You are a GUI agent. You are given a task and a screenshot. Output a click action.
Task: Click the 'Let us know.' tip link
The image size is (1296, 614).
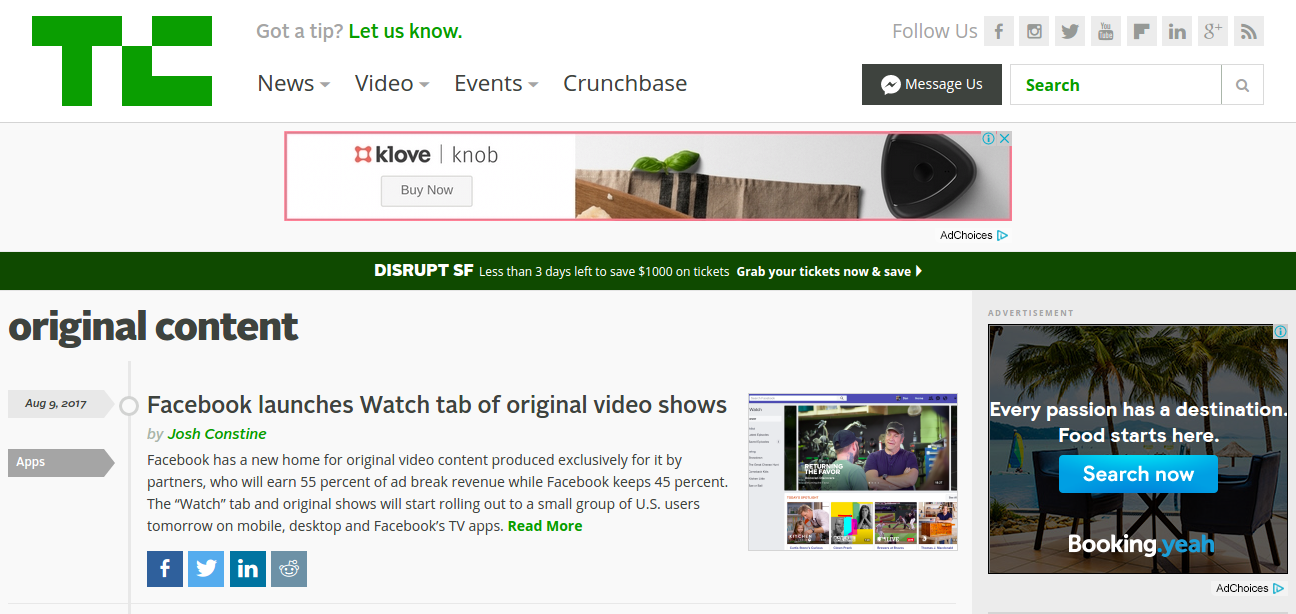pos(405,31)
